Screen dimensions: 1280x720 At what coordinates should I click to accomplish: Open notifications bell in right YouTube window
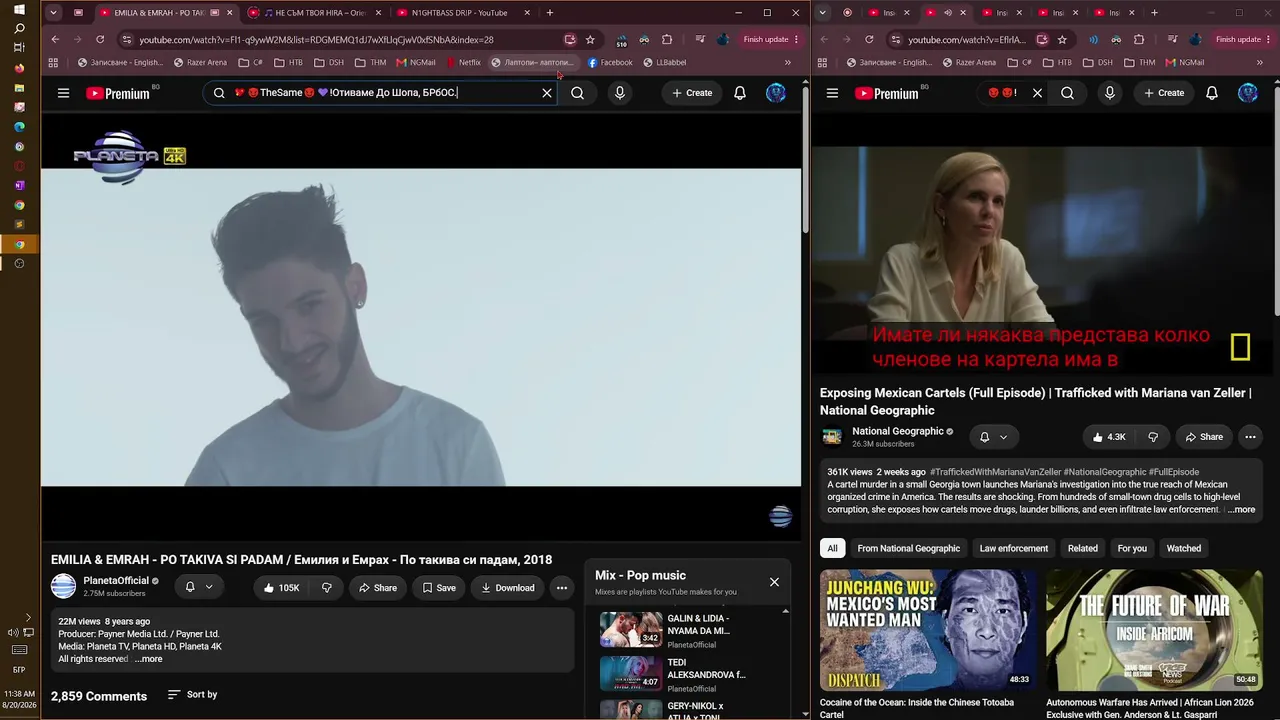(1211, 93)
